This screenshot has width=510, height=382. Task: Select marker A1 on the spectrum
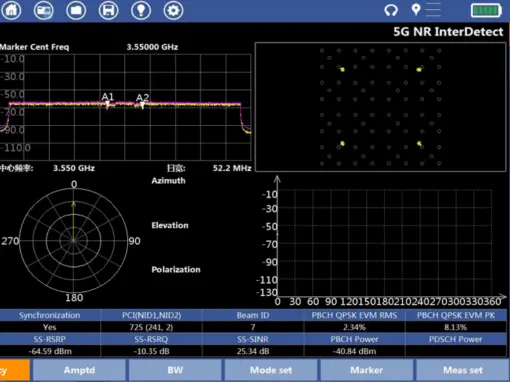tap(107, 101)
